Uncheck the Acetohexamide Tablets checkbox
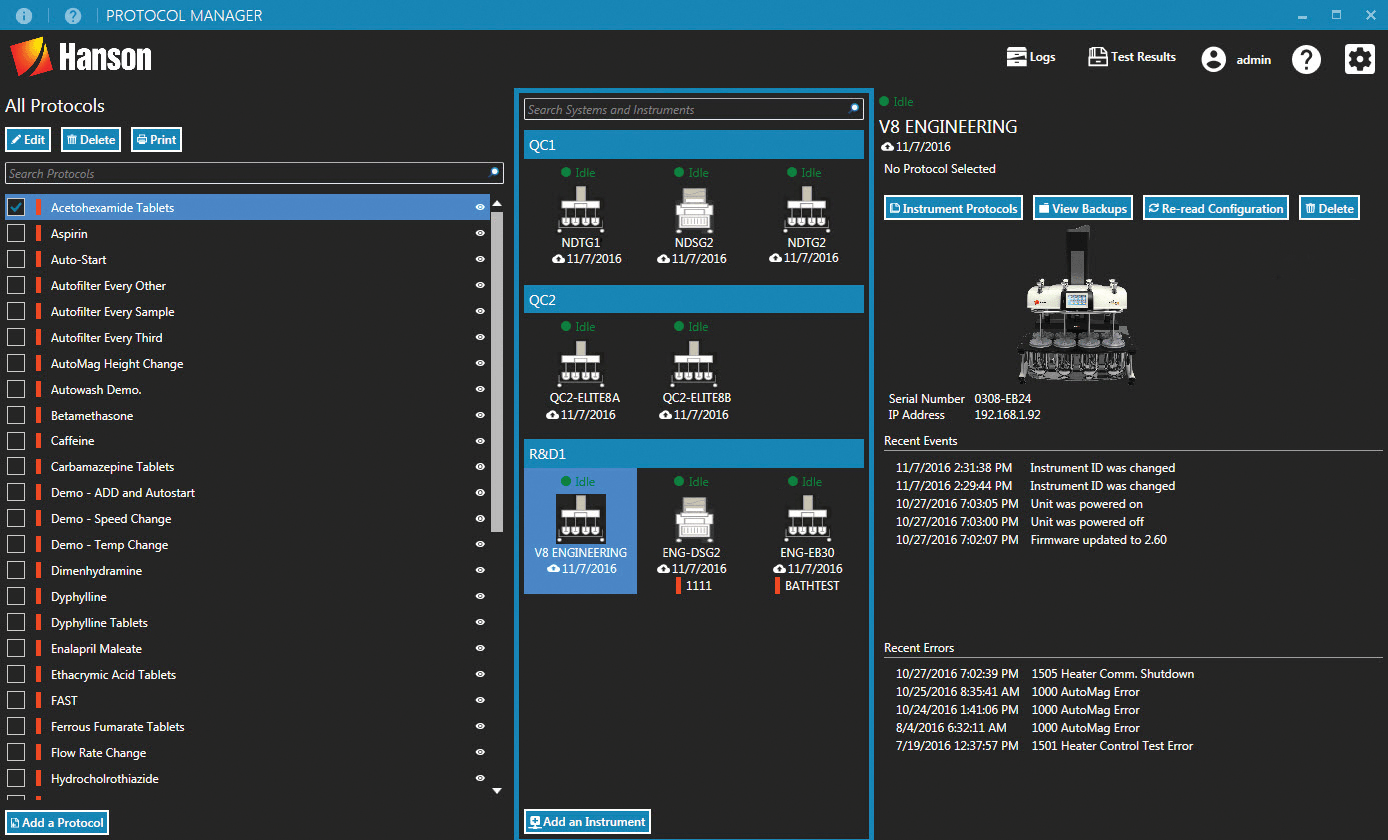Viewport: 1388px width, 840px height. click(x=13, y=207)
